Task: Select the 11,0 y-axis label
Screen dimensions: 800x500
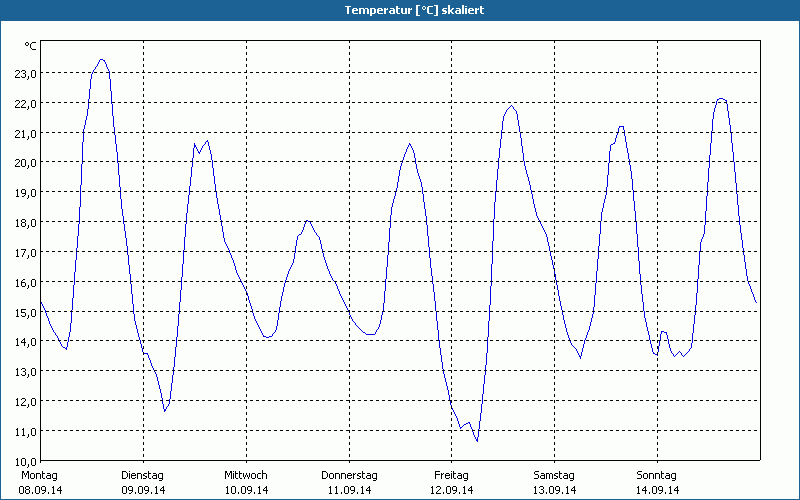Action: pyautogui.click(x=25, y=432)
